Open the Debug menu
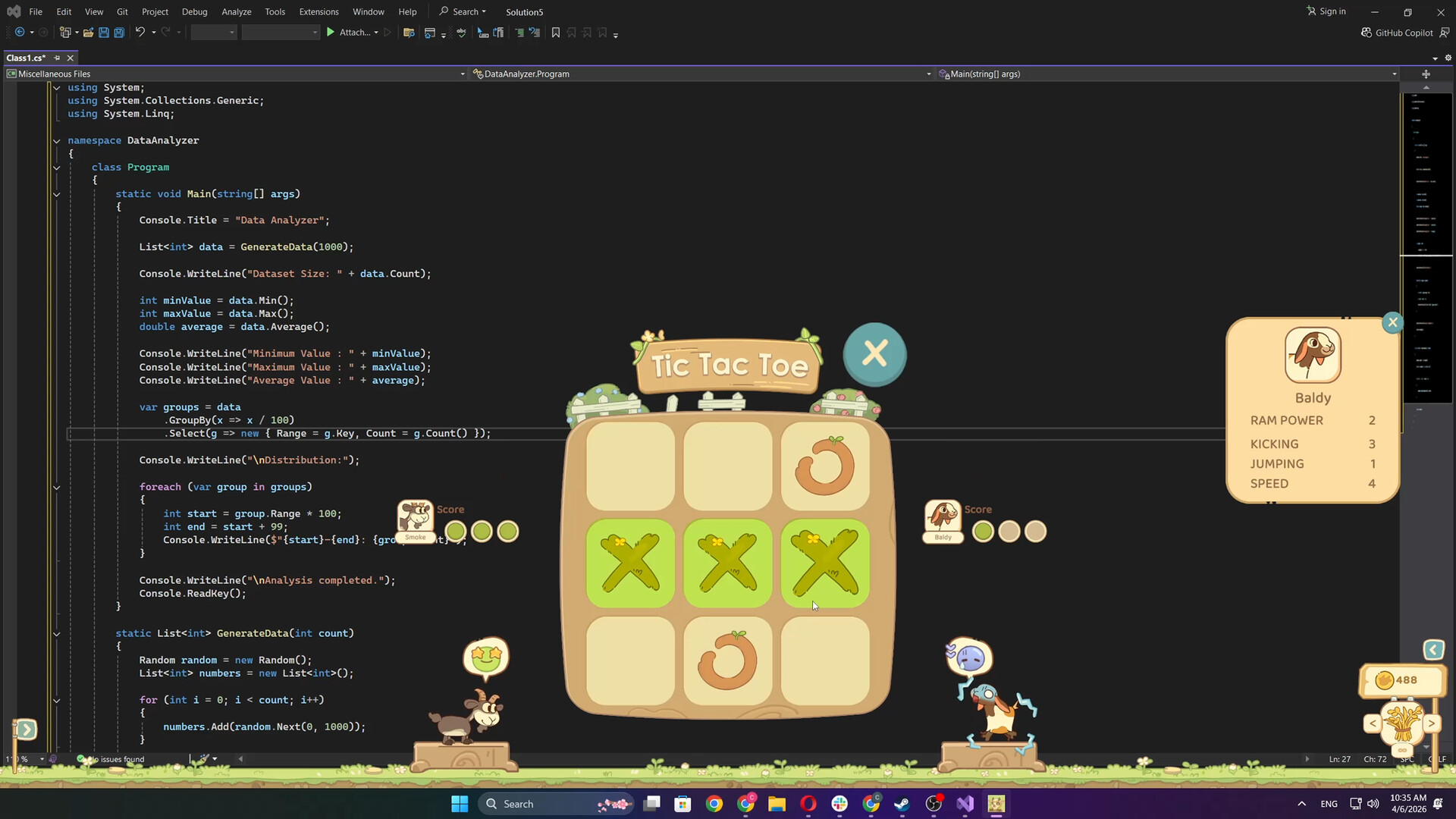1456x819 pixels. (x=194, y=11)
